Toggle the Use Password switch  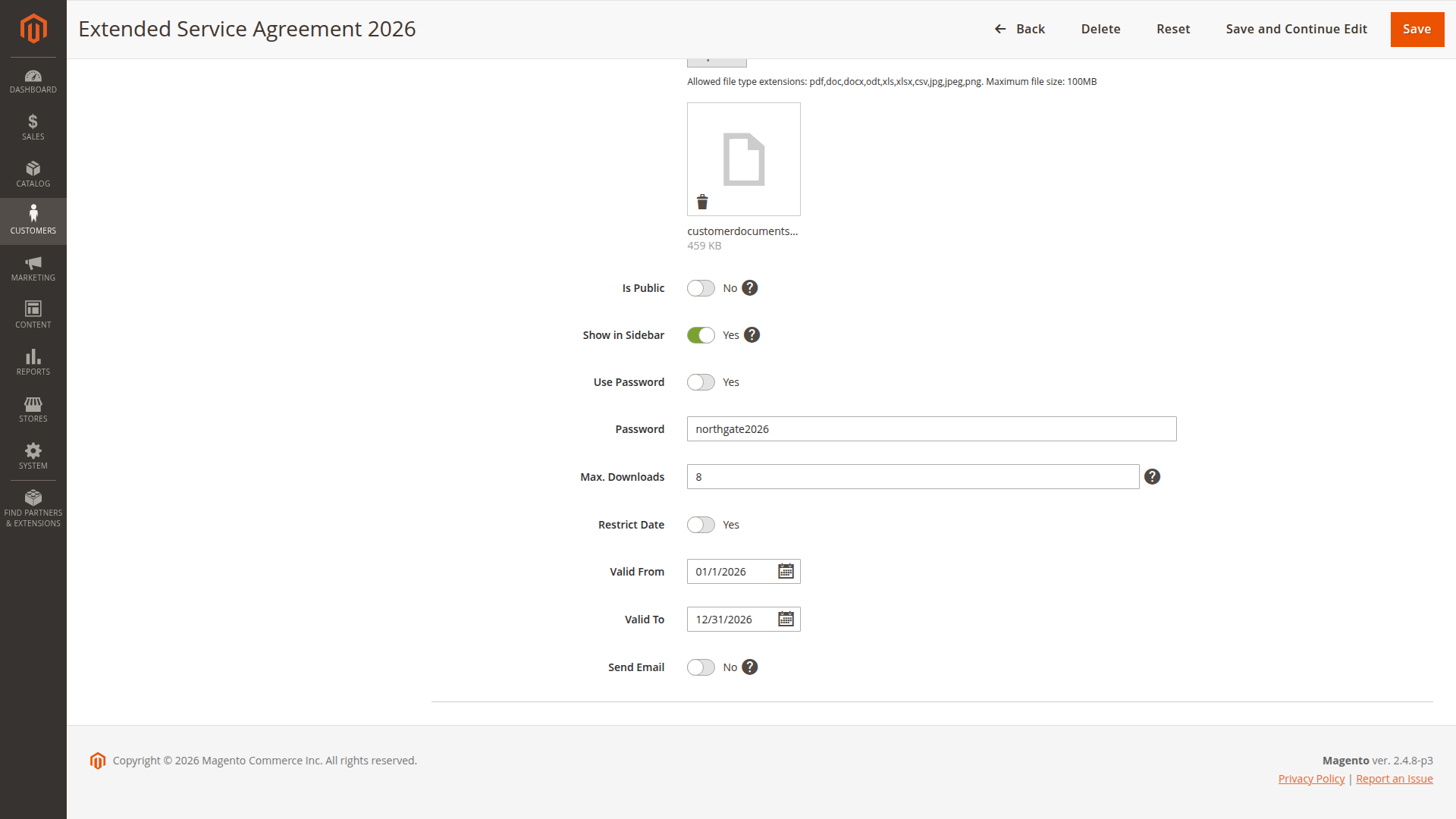pyautogui.click(x=701, y=382)
